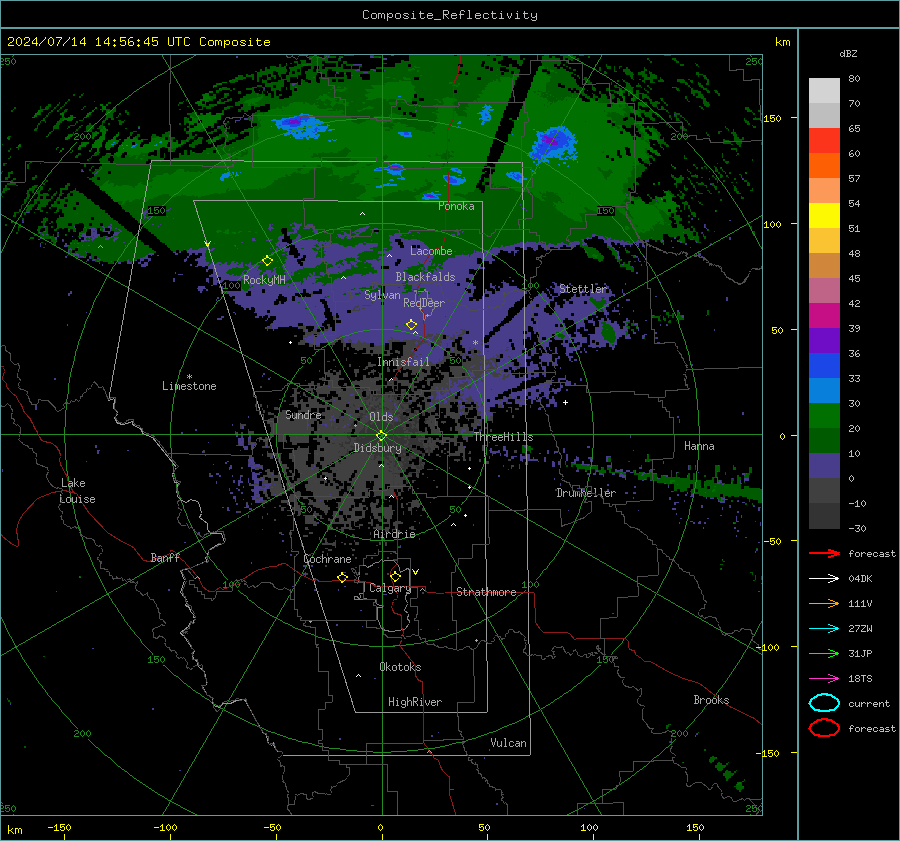Click the cyan current ellipse icon

[824, 703]
